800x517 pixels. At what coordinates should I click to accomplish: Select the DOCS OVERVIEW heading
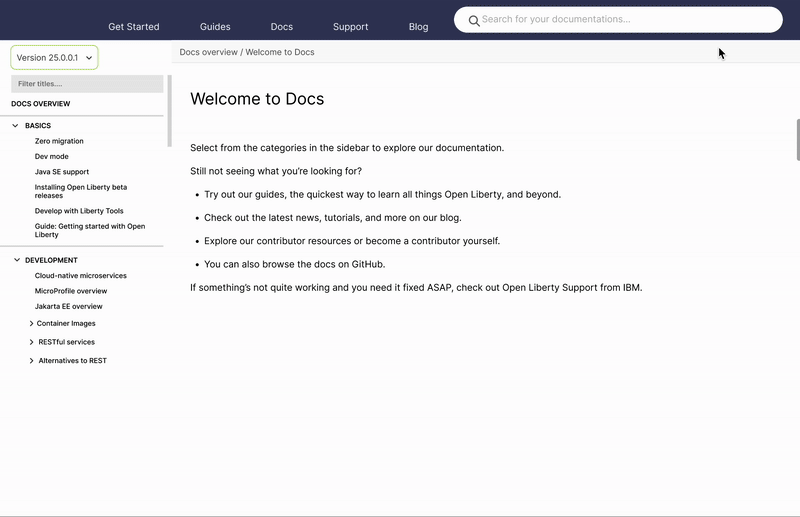(x=41, y=104)
